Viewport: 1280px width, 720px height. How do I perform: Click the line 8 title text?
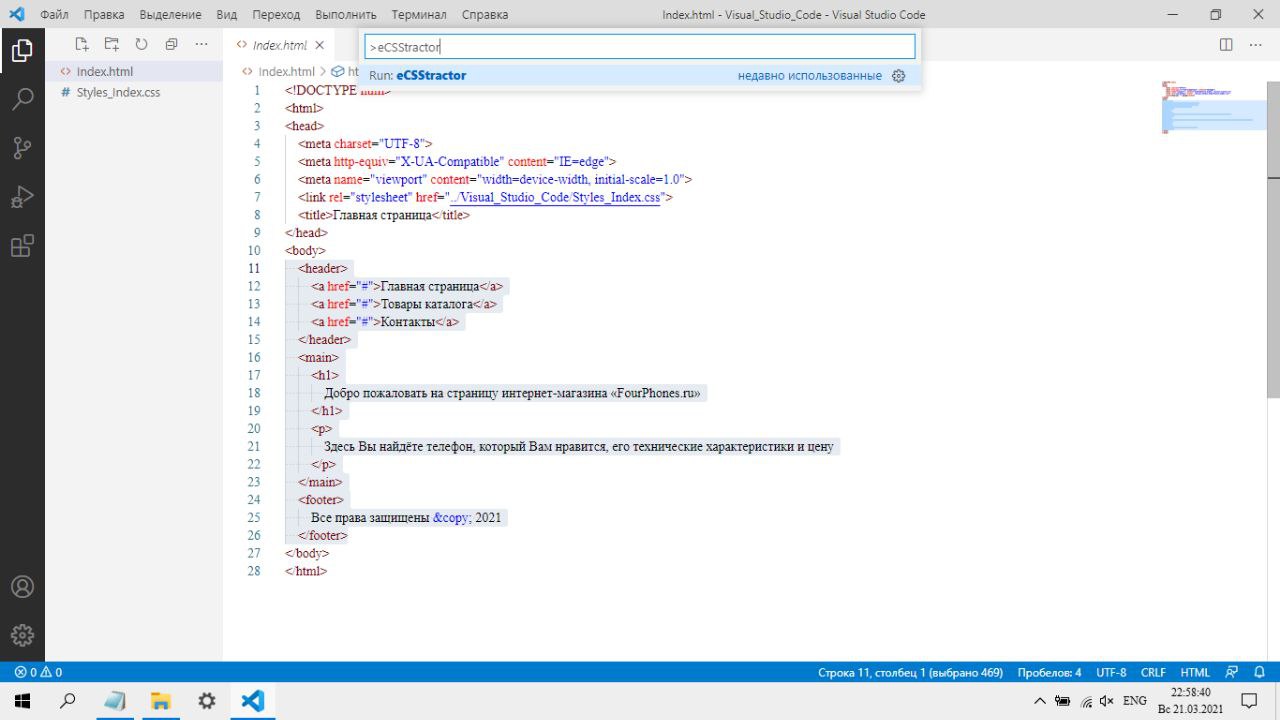coord(381,215)
